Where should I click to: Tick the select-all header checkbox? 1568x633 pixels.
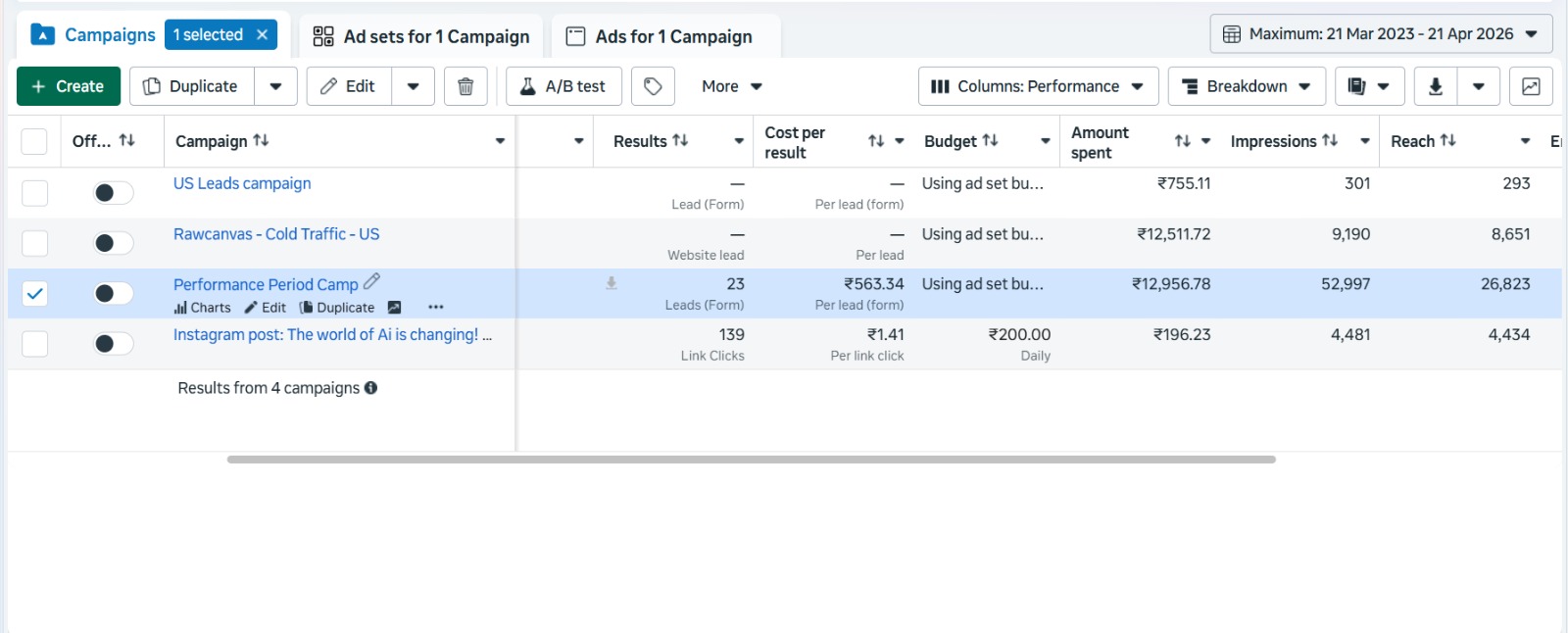(34, 141)
